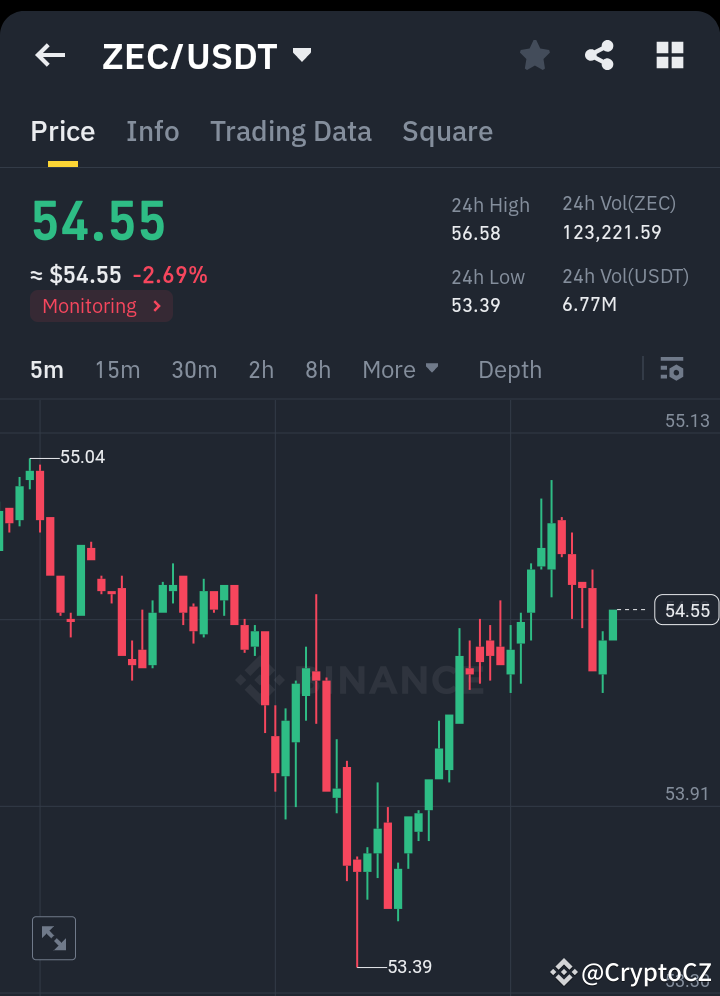720x996 pixels.
Task: Choose the 2h interval
Action: (260, 369)
